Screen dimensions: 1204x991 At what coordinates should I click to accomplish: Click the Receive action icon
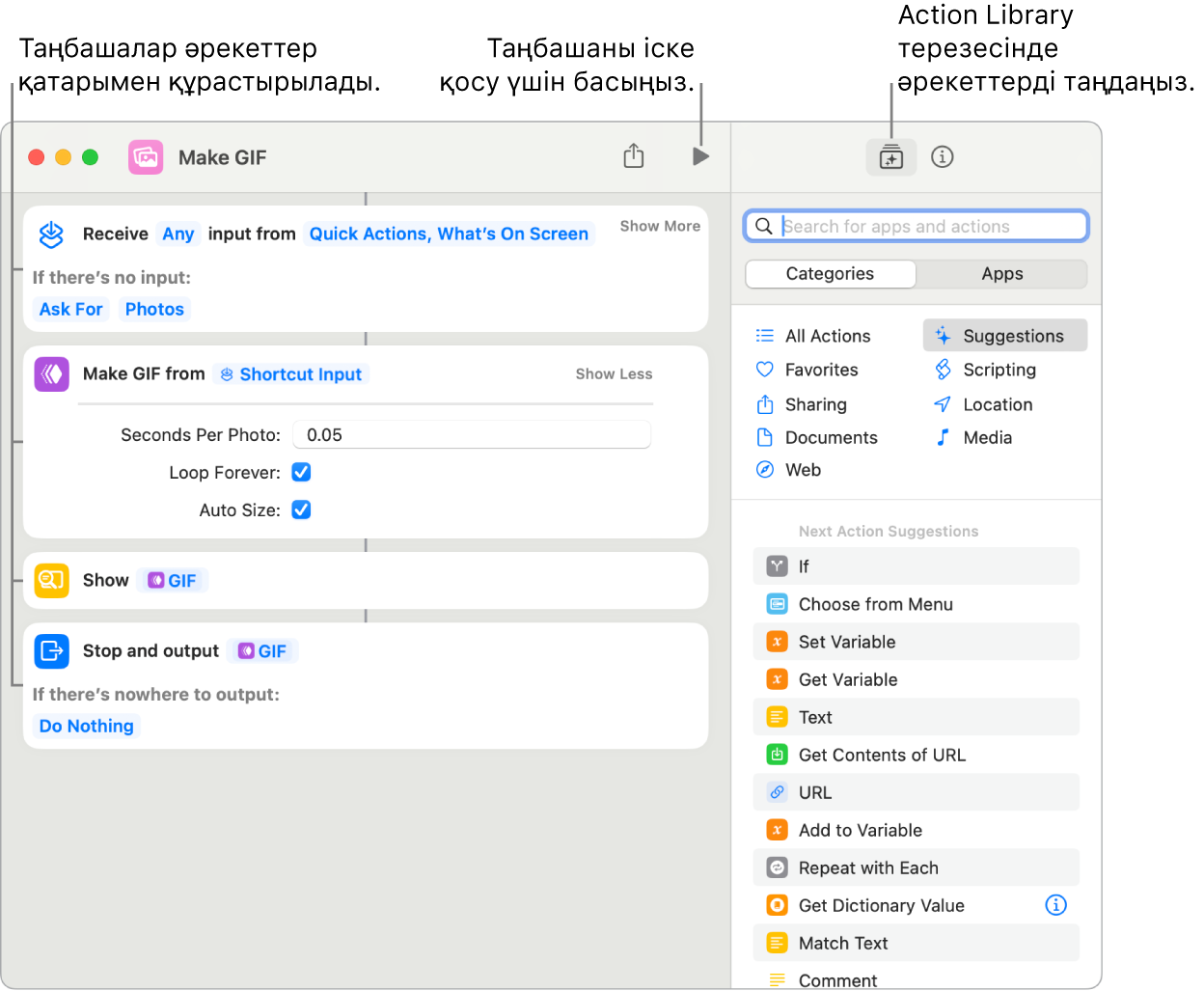(x=51, y=234)
